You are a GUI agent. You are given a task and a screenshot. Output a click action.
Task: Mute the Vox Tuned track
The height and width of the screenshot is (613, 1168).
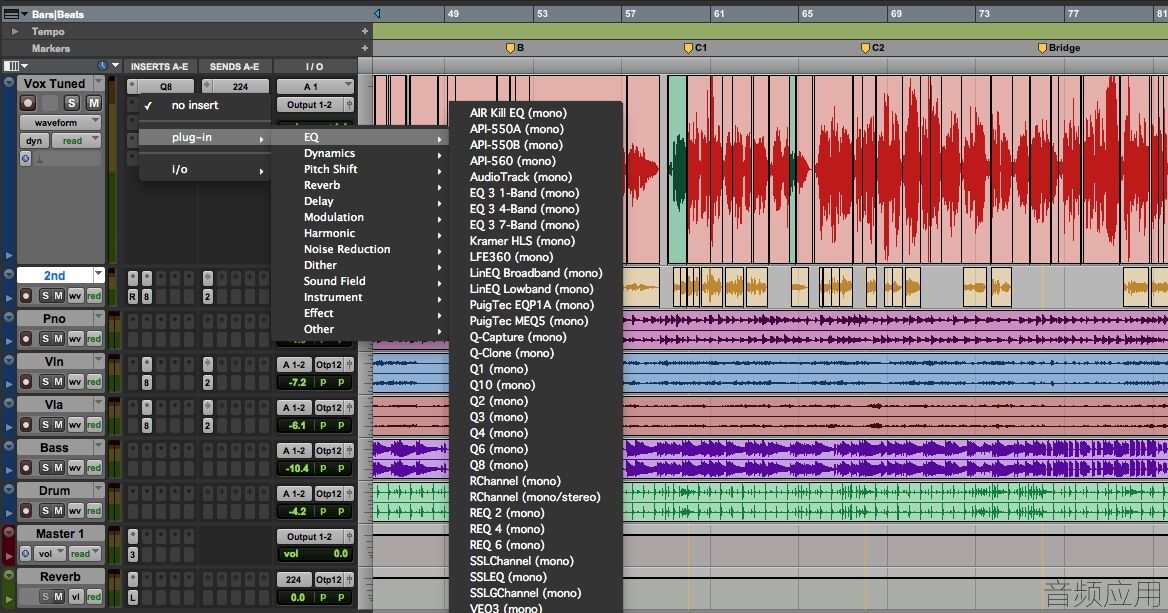point(93,103)
